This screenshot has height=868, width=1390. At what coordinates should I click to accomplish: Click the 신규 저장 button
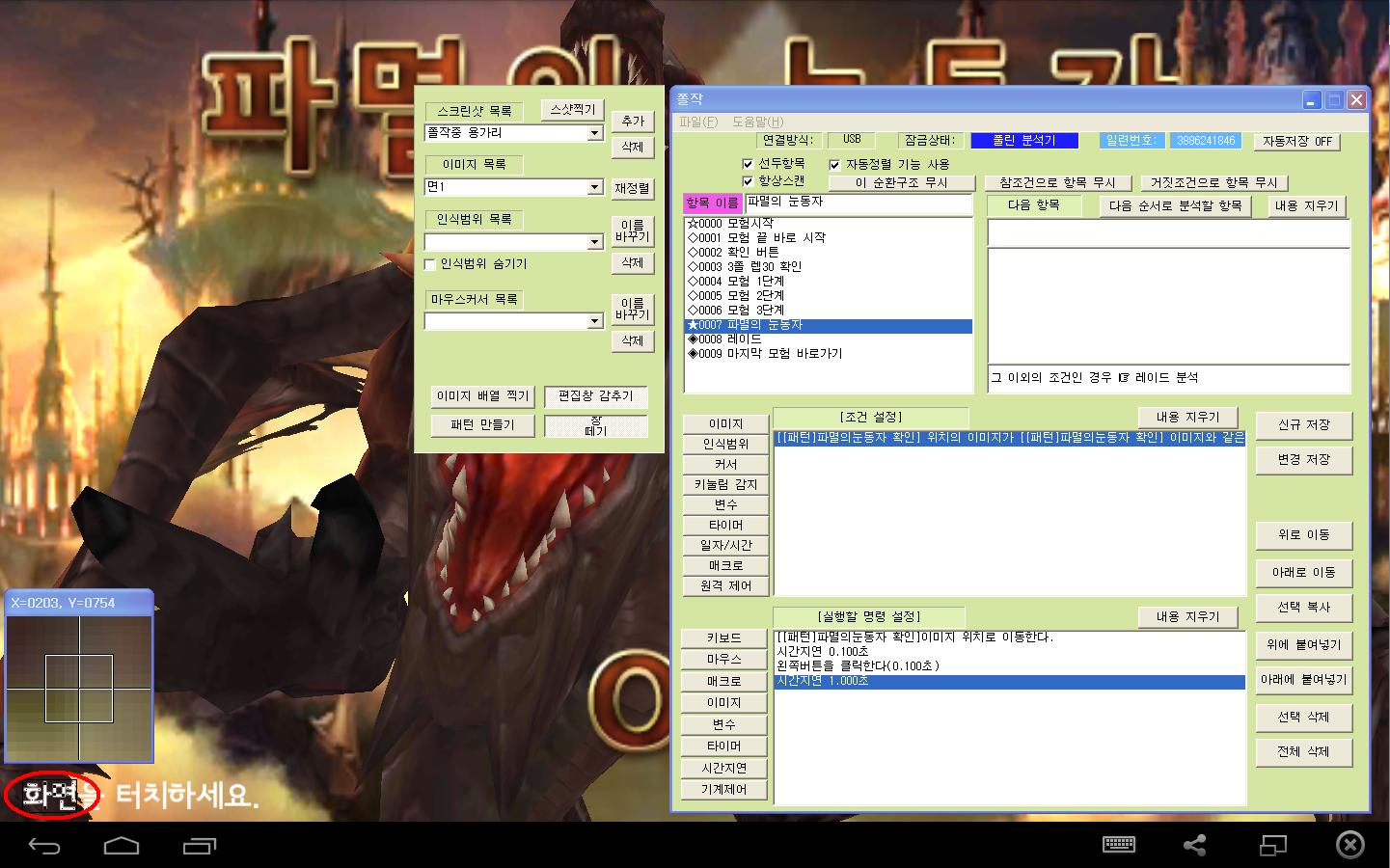click(1303, 425)
